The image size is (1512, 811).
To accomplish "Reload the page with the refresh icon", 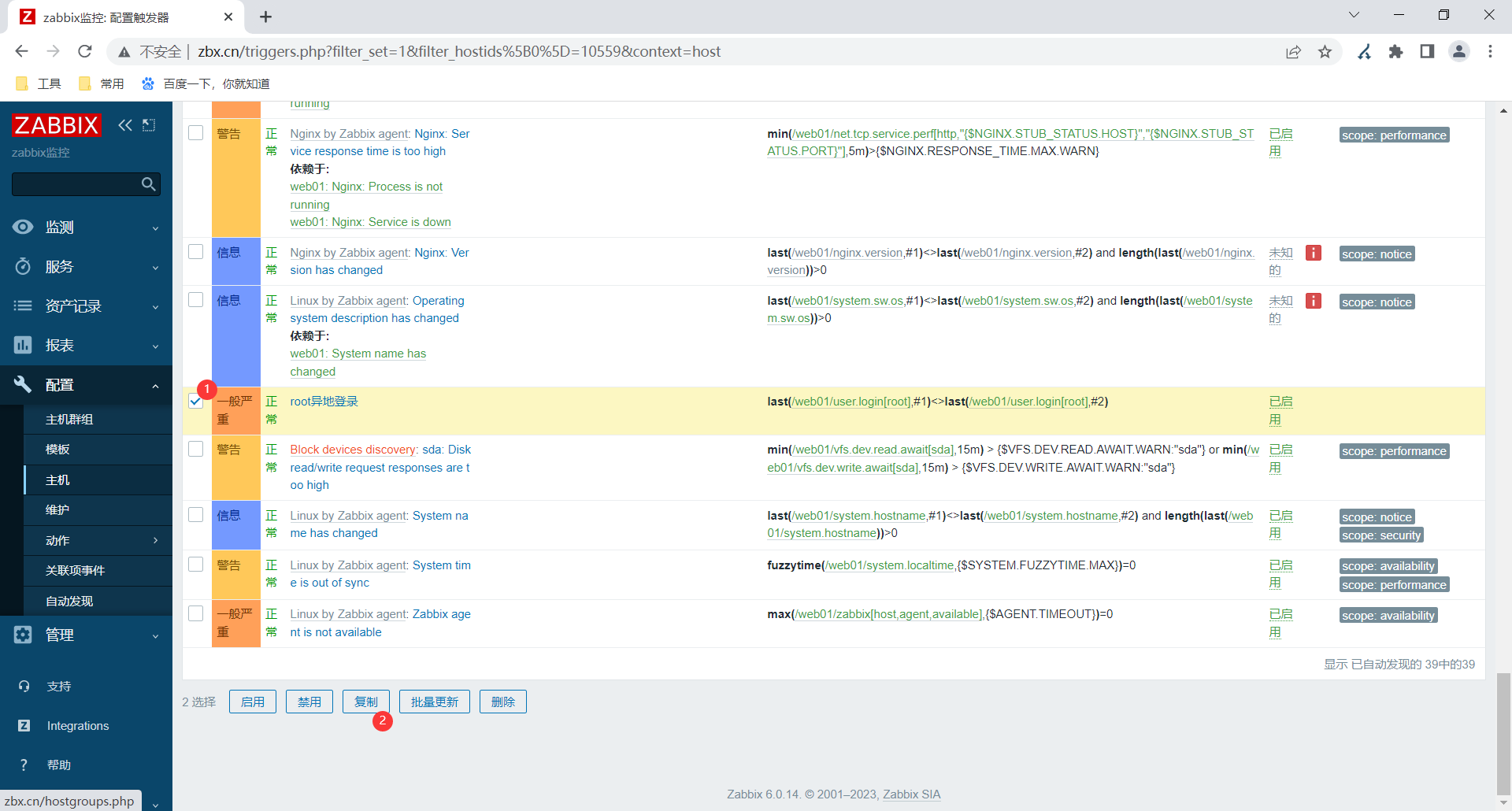I will point(85,51).
